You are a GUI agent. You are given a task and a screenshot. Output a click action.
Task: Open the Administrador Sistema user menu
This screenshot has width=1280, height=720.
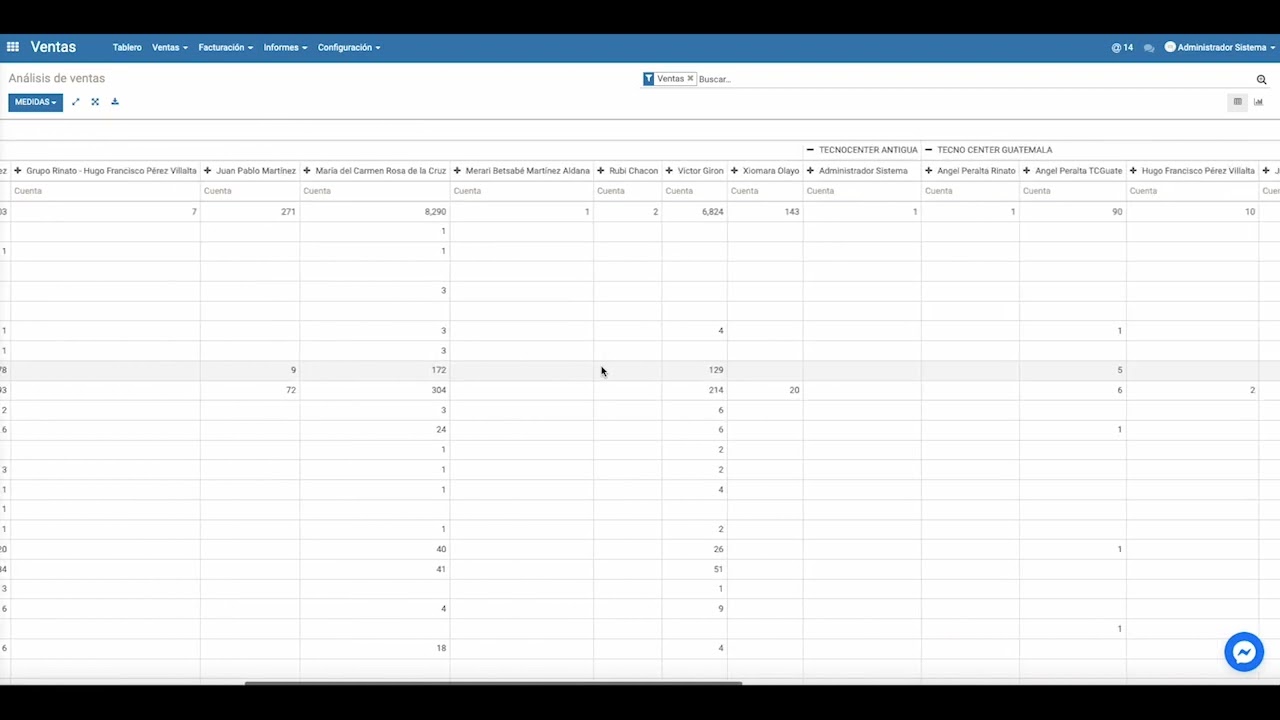[1220, 48]
